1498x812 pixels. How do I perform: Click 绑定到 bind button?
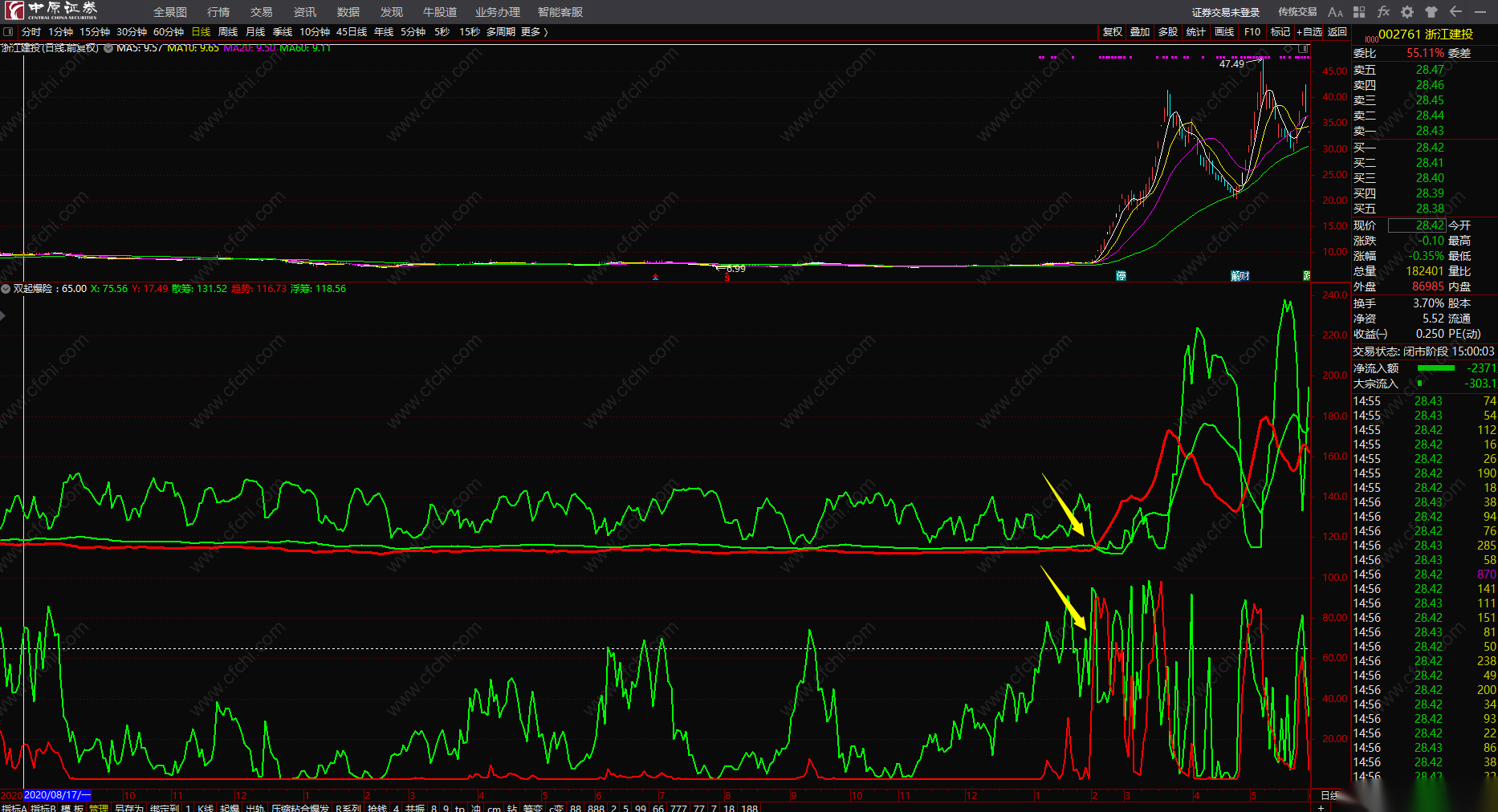pyautogui.click(x=165, y=807)
